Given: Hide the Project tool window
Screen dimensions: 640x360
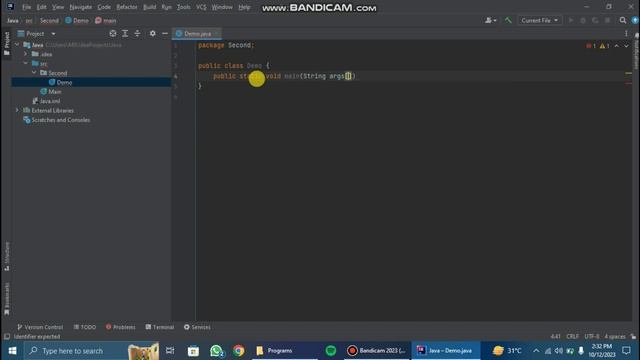Looking at the screenshot, I should (x=165, y=33).
